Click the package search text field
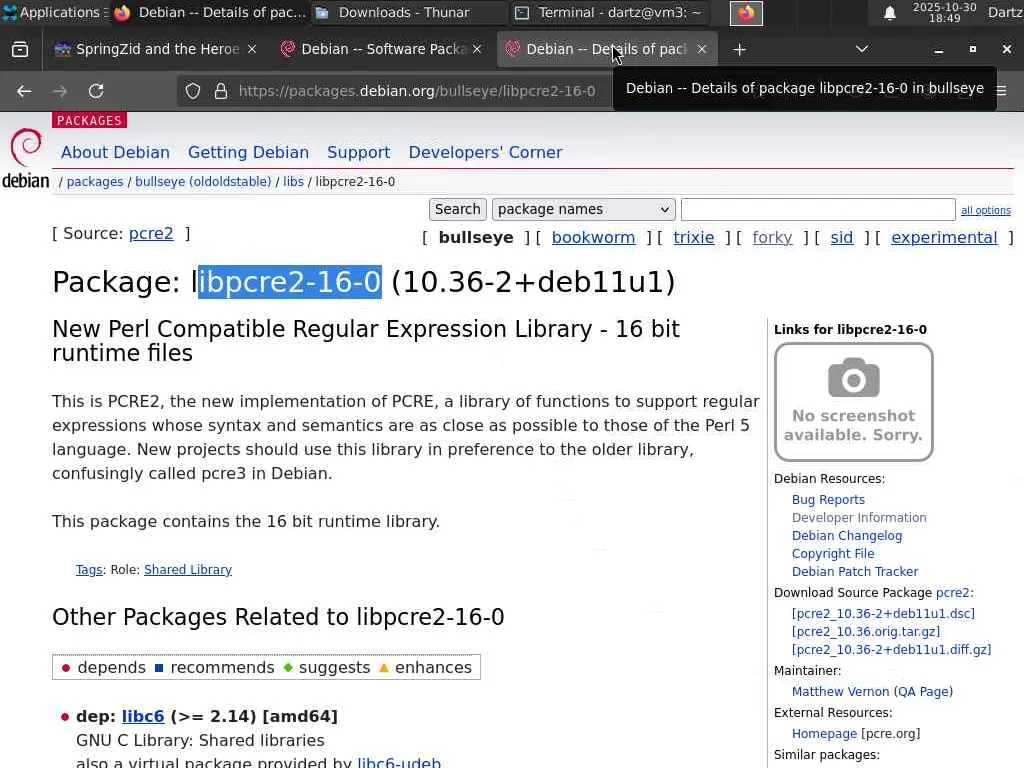The height and width of the screenshot is (768, 1024). tap(818, 209)
